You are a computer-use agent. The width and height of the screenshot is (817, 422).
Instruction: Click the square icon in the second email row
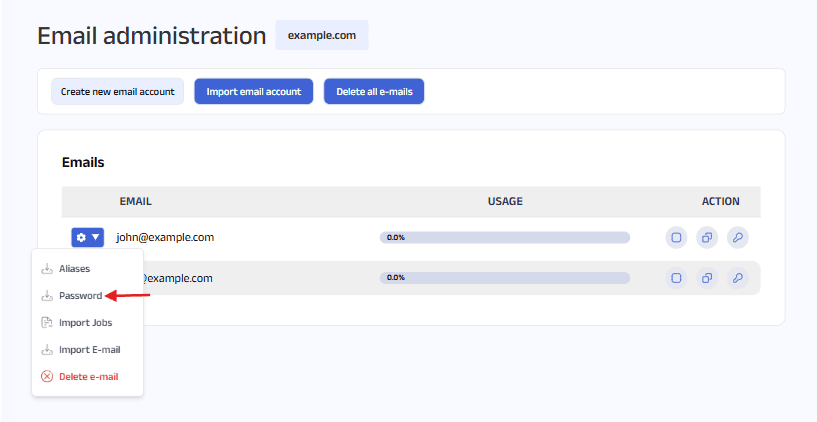pyautogui.click(x=676, y=278)
